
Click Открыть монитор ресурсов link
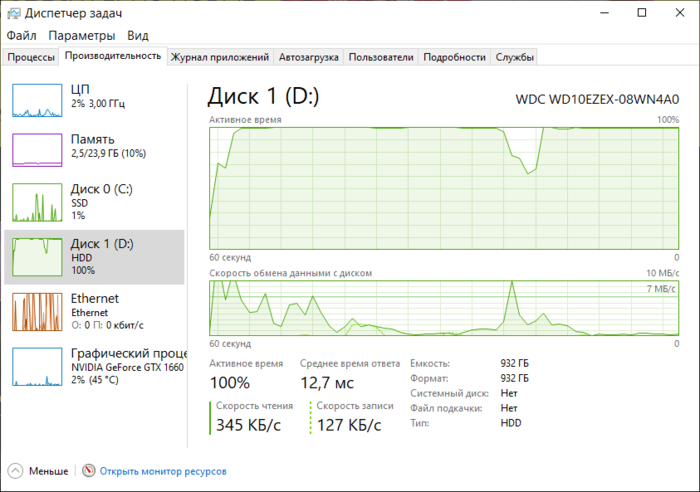(162, 471)
